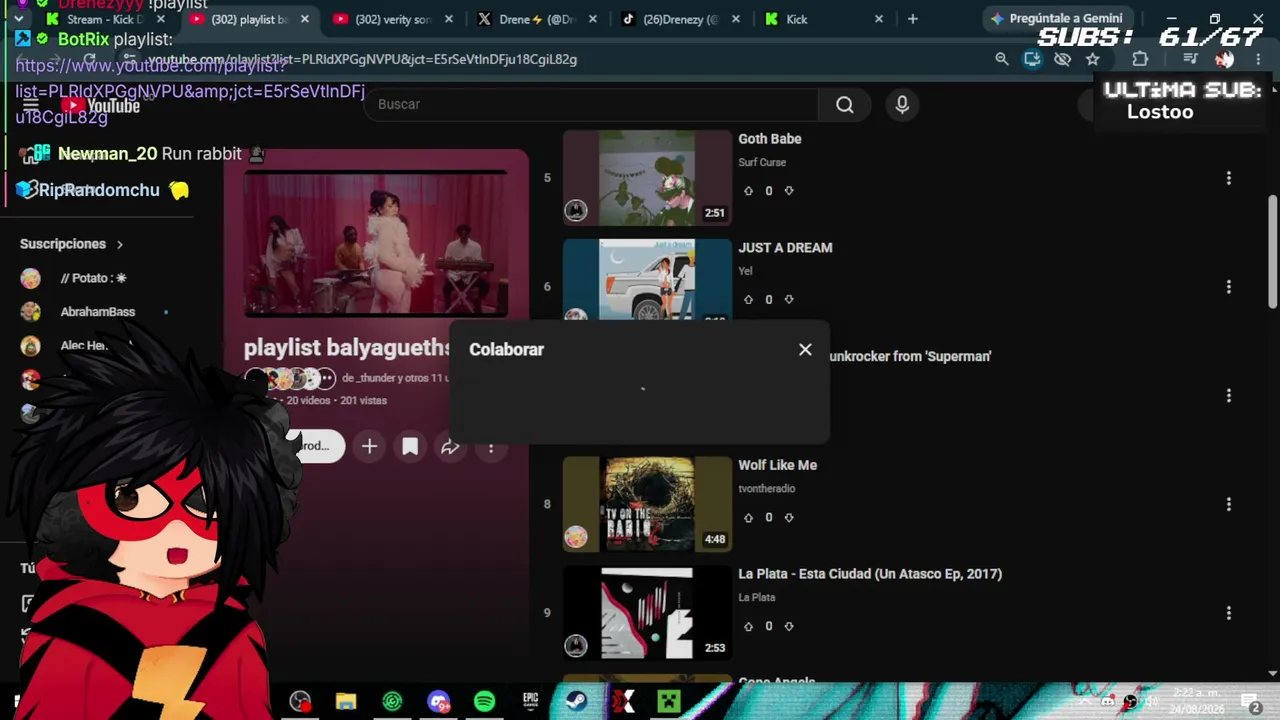Open the zoom magnifier in the address bar
Screen dimensions: 1280x720
pos(1001,59)
